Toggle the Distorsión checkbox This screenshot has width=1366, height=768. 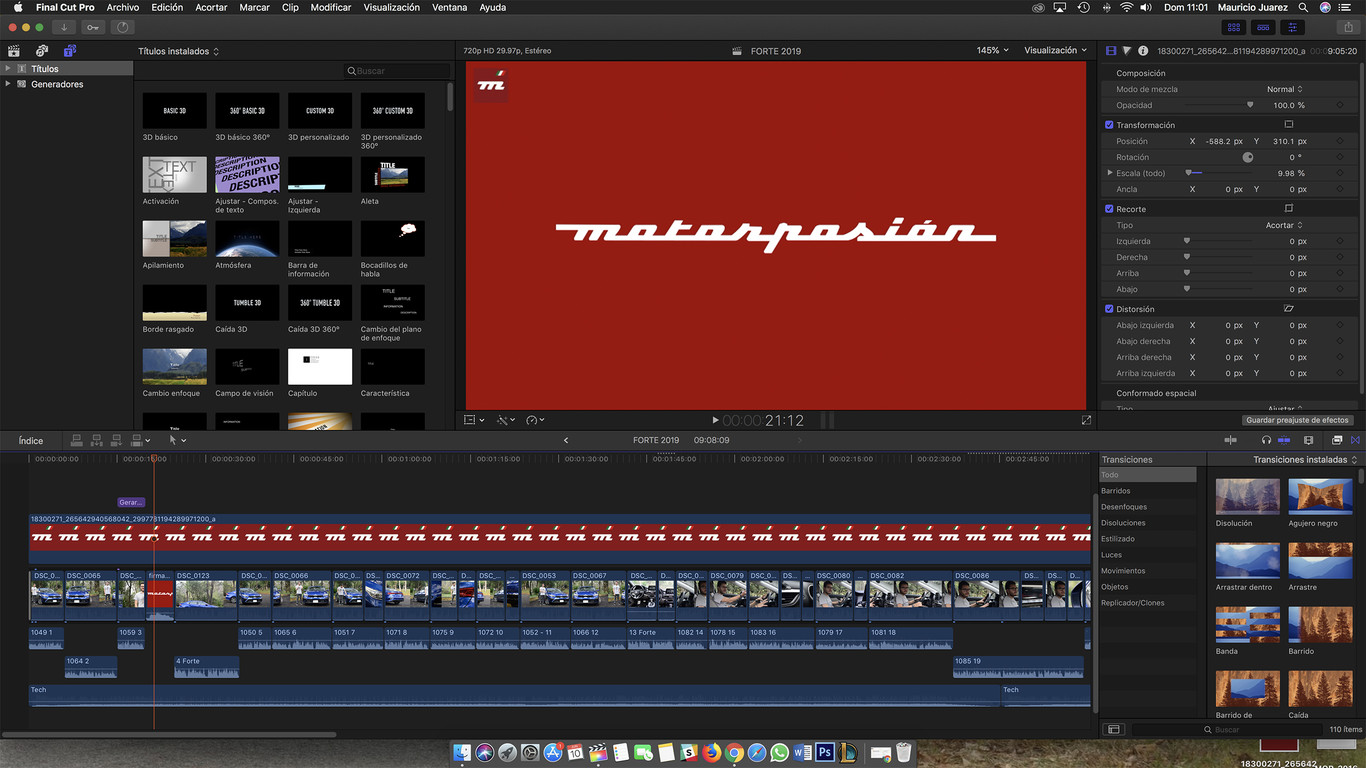pos(1109,309)
